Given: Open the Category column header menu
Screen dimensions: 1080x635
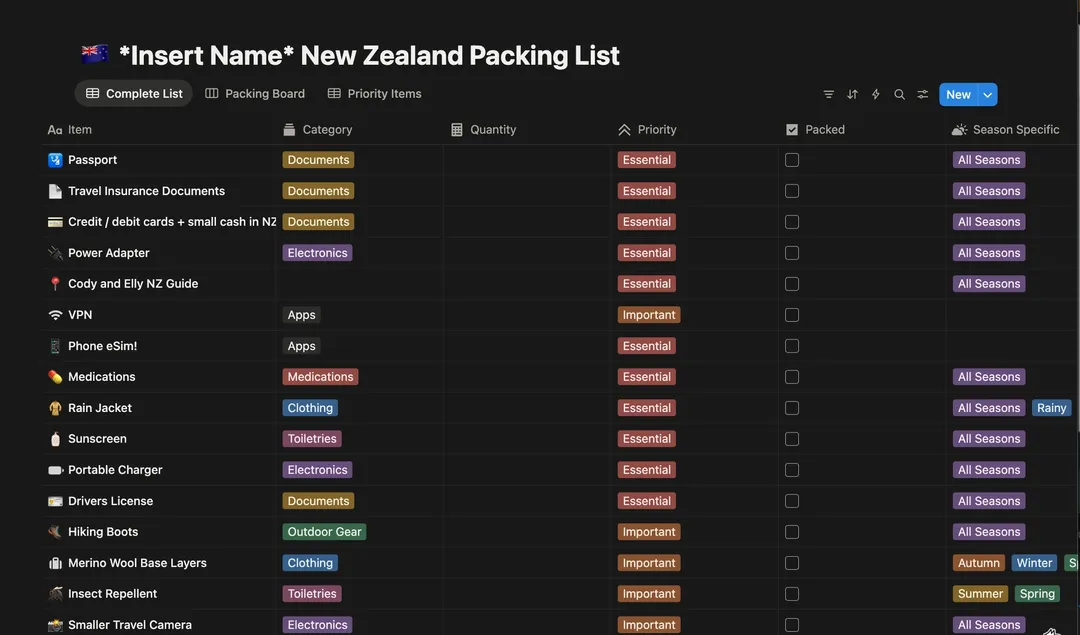Looking at the screenshot, I should point(327,130).
